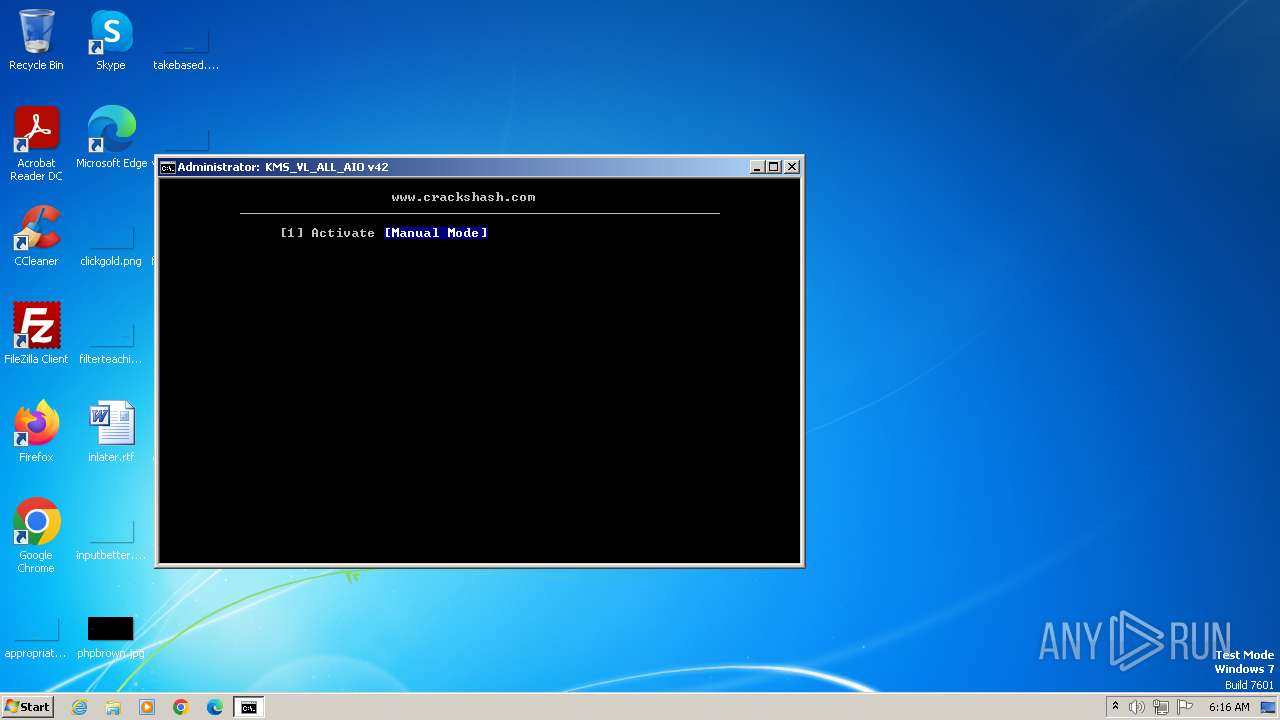The image size is (1280, 720).
Task: Click the command prompt taskbar button
Action: pos(248,707)
